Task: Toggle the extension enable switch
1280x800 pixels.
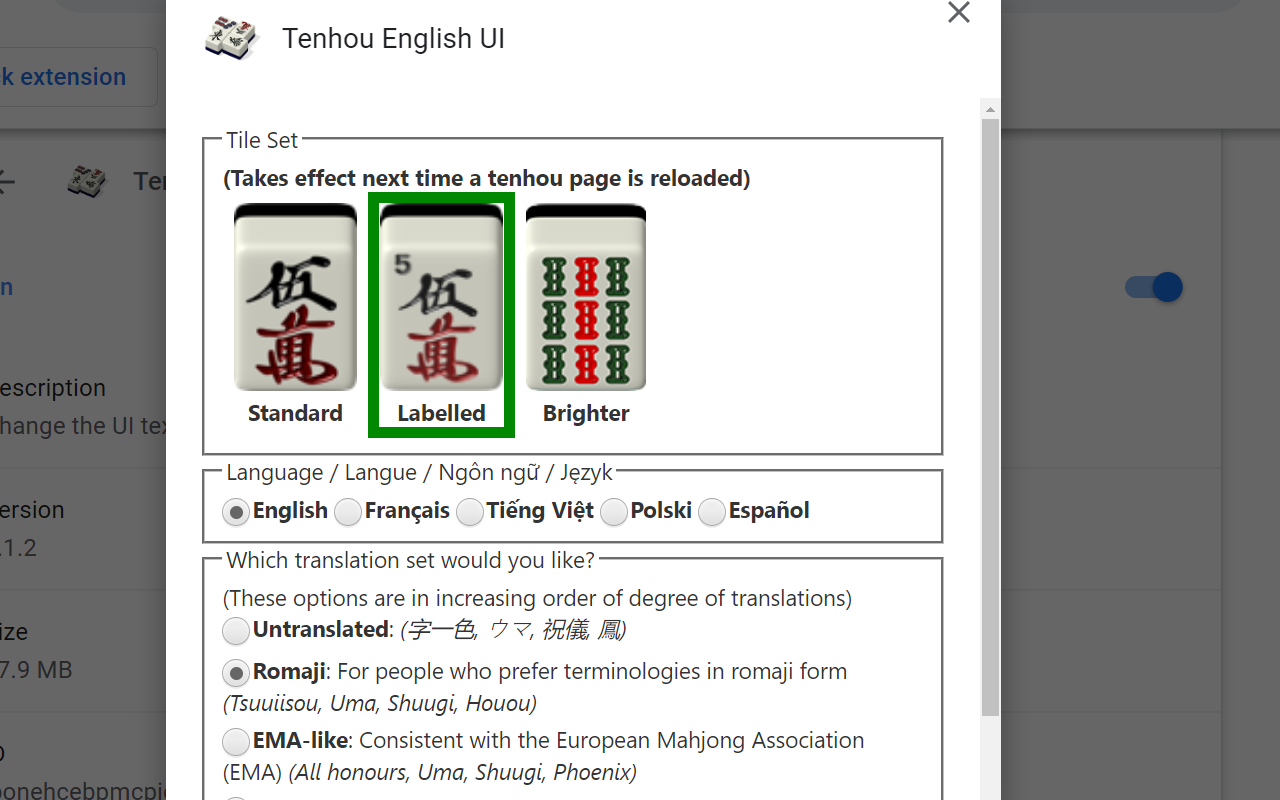Action: pyautogui.click(x=1152, y=287)
